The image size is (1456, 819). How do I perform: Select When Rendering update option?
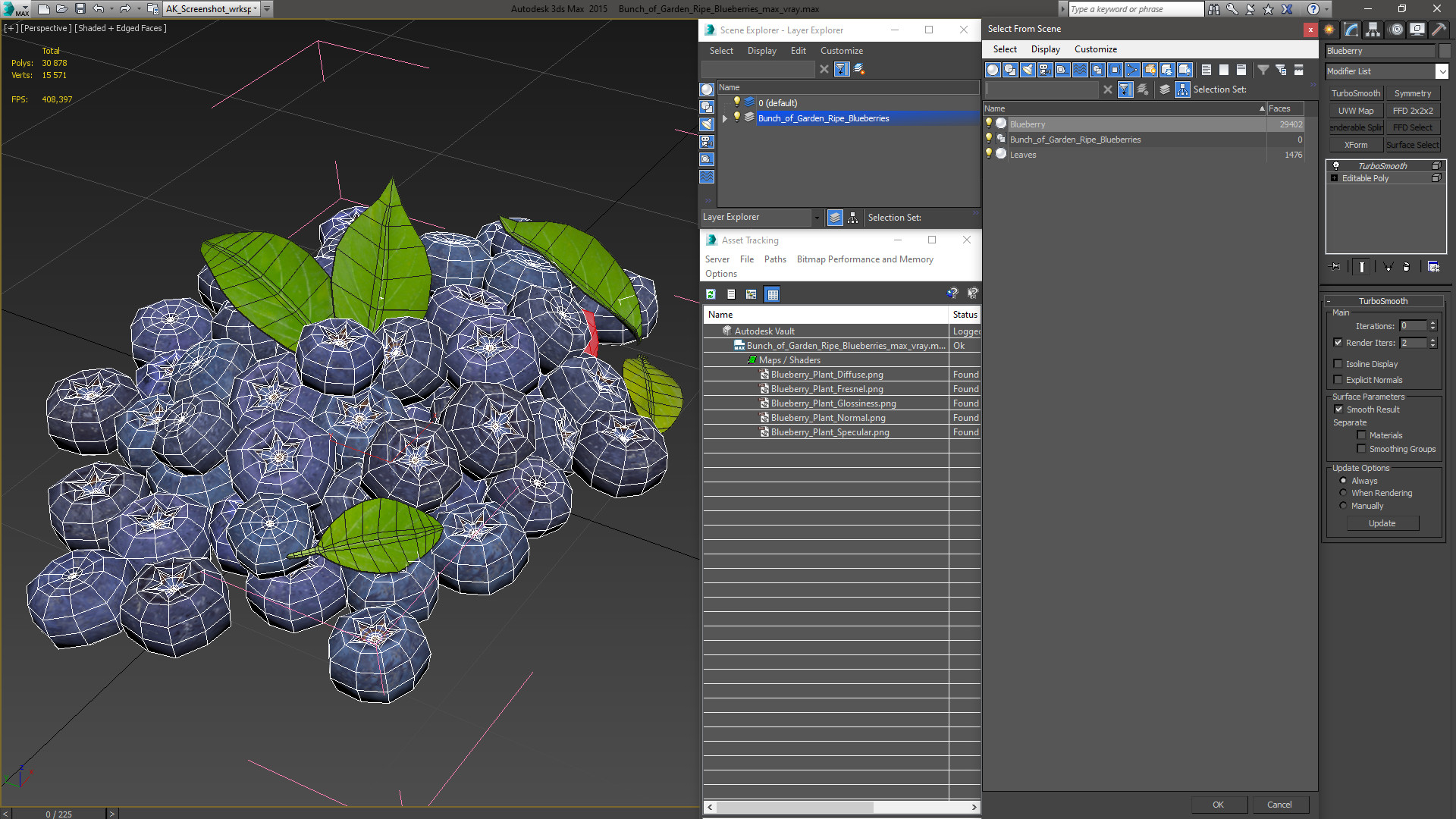[1343, 493]
